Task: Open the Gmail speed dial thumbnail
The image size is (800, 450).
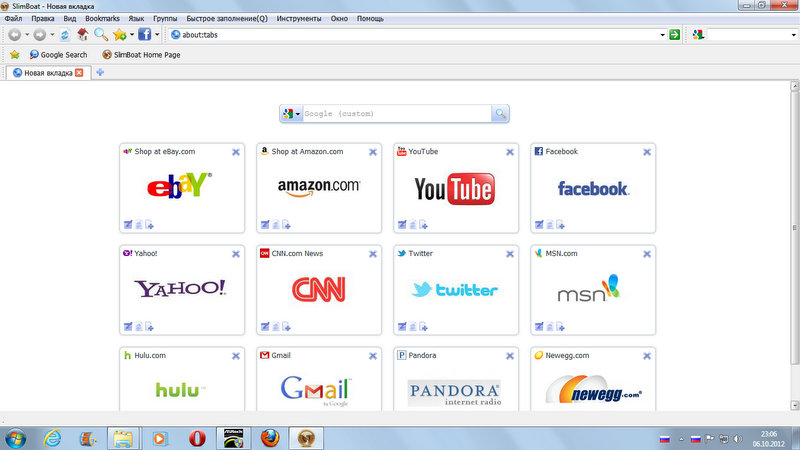Action: tap(315, 390)
